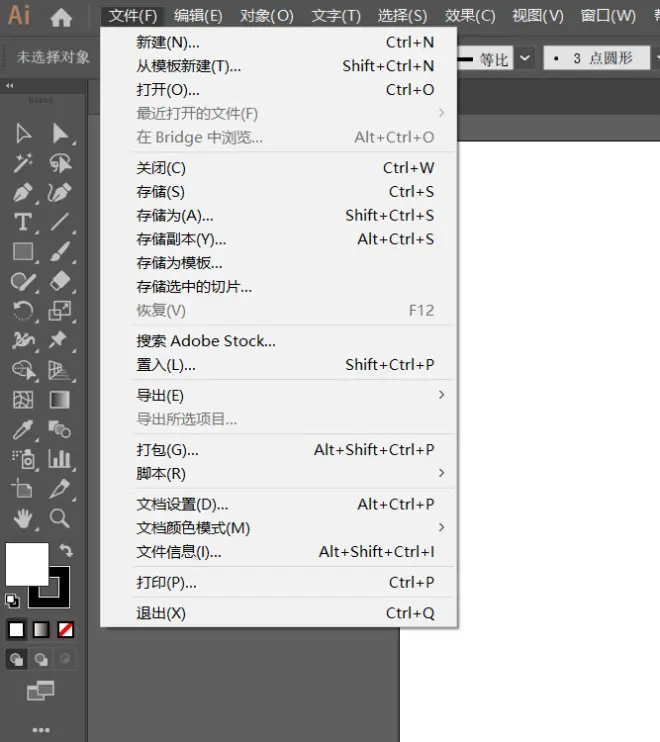Open the 3 点圆形 brush dropdown
The width and height of the screenshot is (660, 742).
(x=657, y=58)
